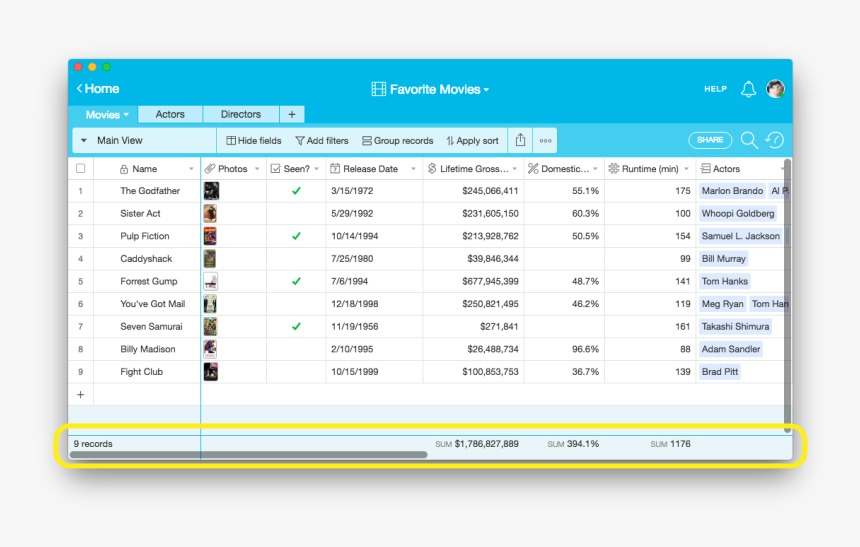
Task: Check Seen for Caddyshack
Action: 296,258
